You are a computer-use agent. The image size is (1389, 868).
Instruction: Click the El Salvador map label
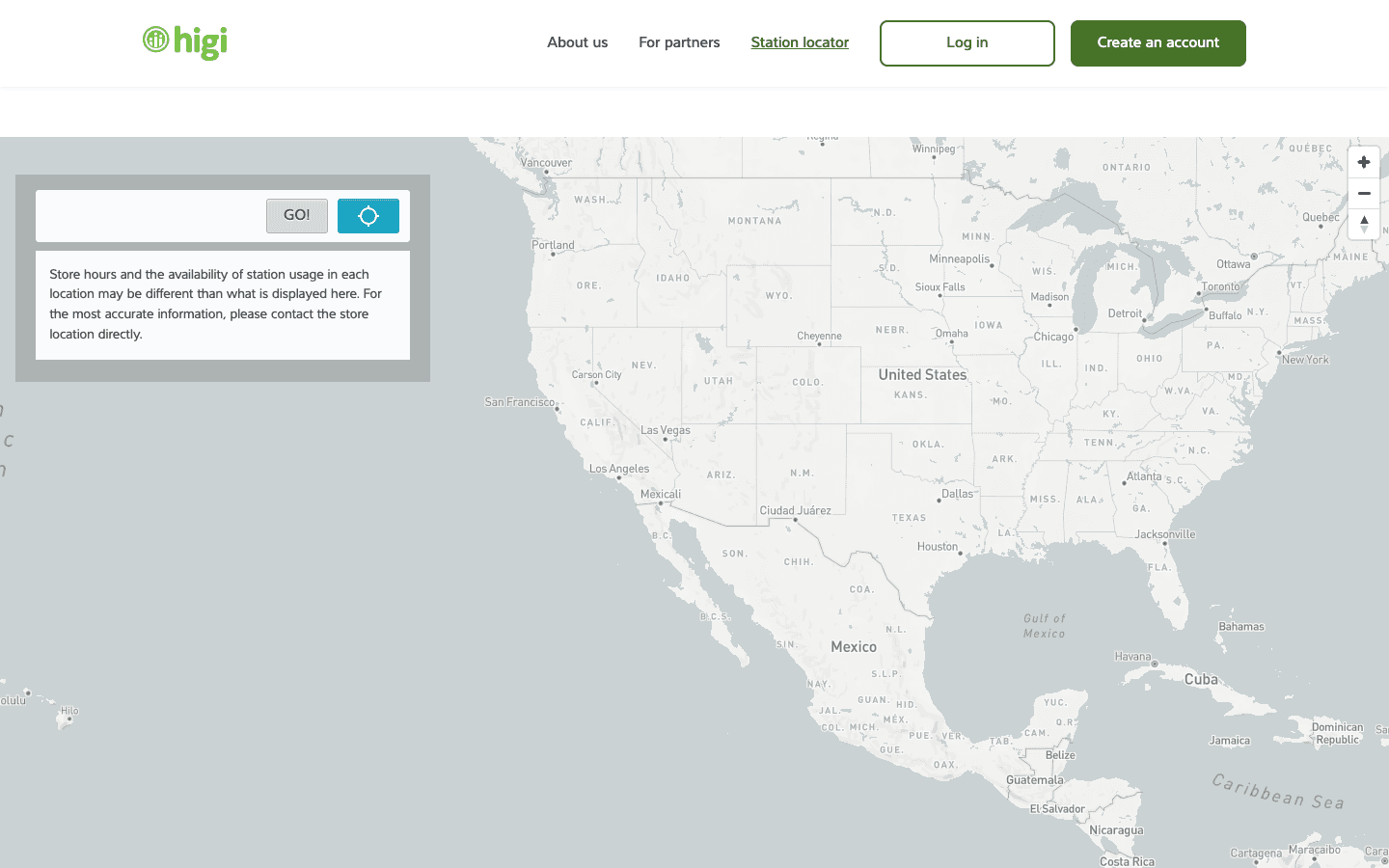pos(1057,809)
